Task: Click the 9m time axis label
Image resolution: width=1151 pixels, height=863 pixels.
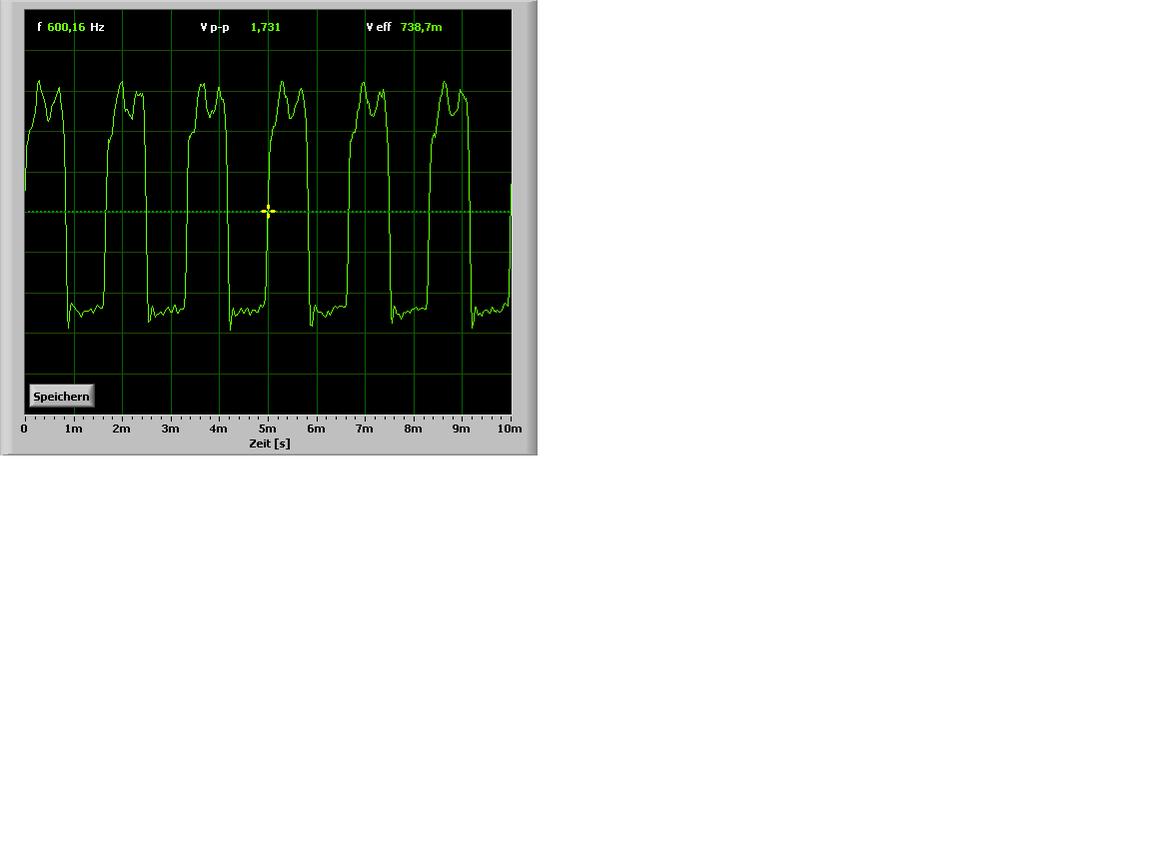Action: point(461,429)
